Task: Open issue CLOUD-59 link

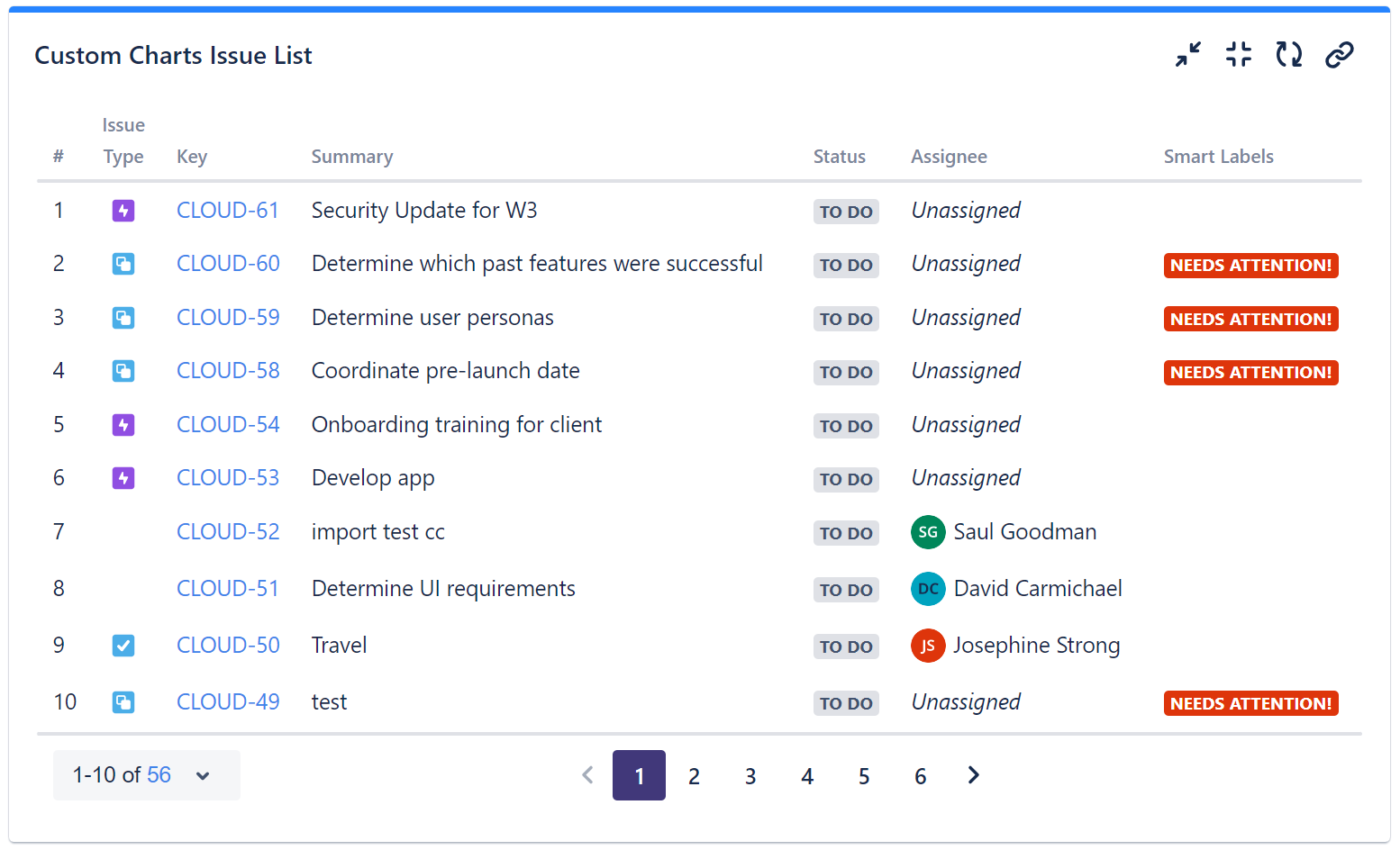Action: pyautogui.click(x=228, y=318)
